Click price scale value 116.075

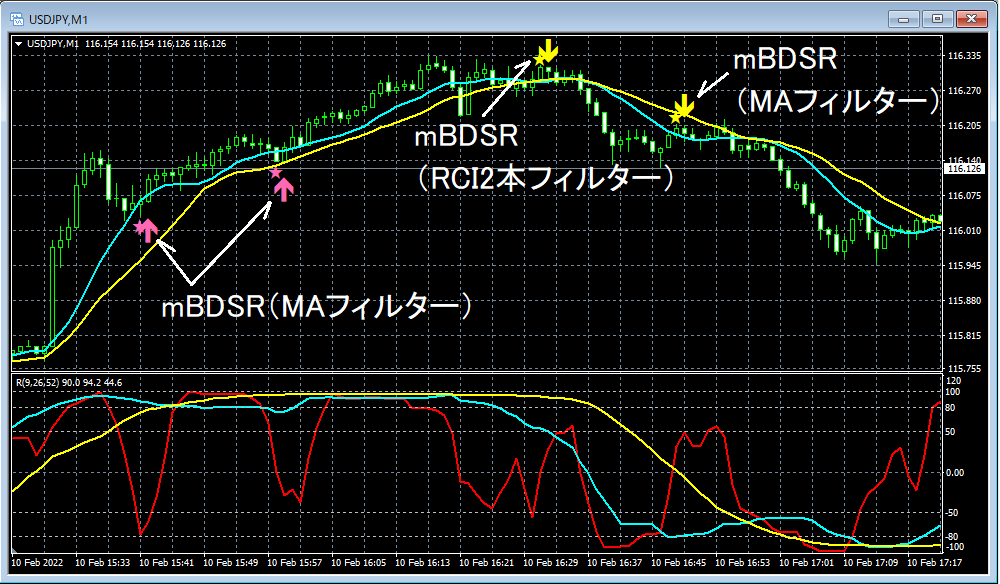coord(964,196)
